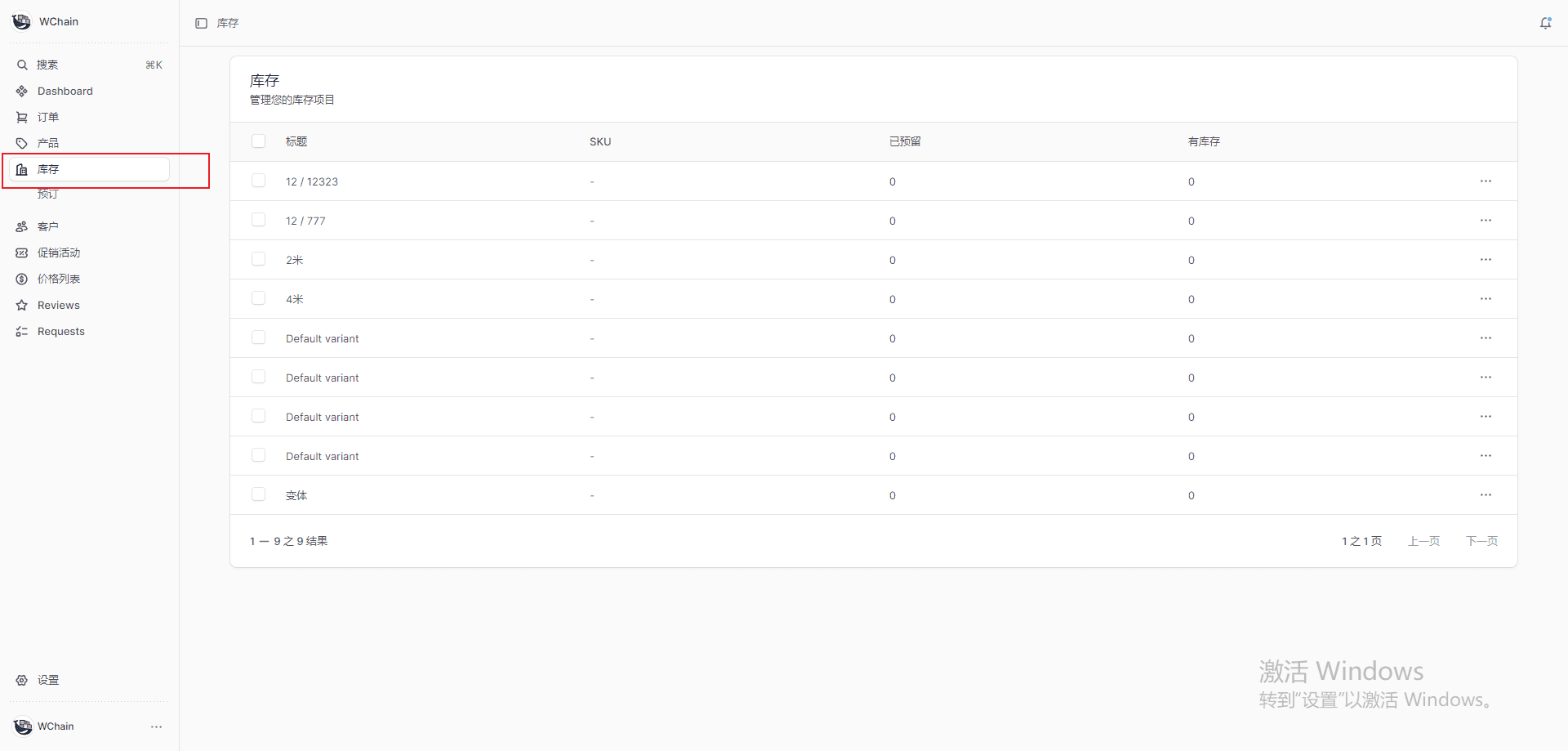Click the Reviews star icon
This screenshot has height=751, width=1568.
click(x=22, y=305)
